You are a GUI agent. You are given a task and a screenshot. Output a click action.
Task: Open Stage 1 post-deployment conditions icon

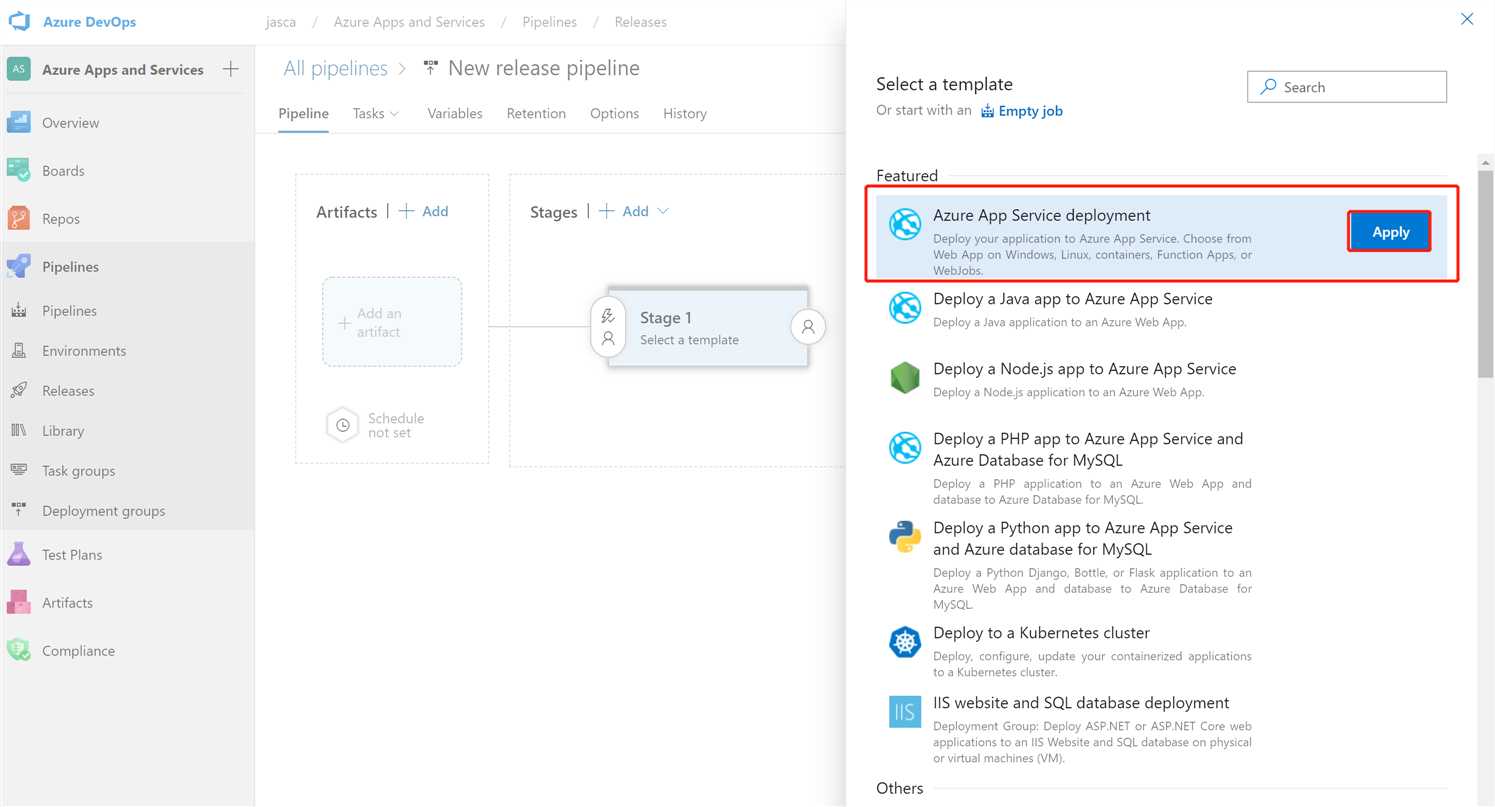(808, 327)
